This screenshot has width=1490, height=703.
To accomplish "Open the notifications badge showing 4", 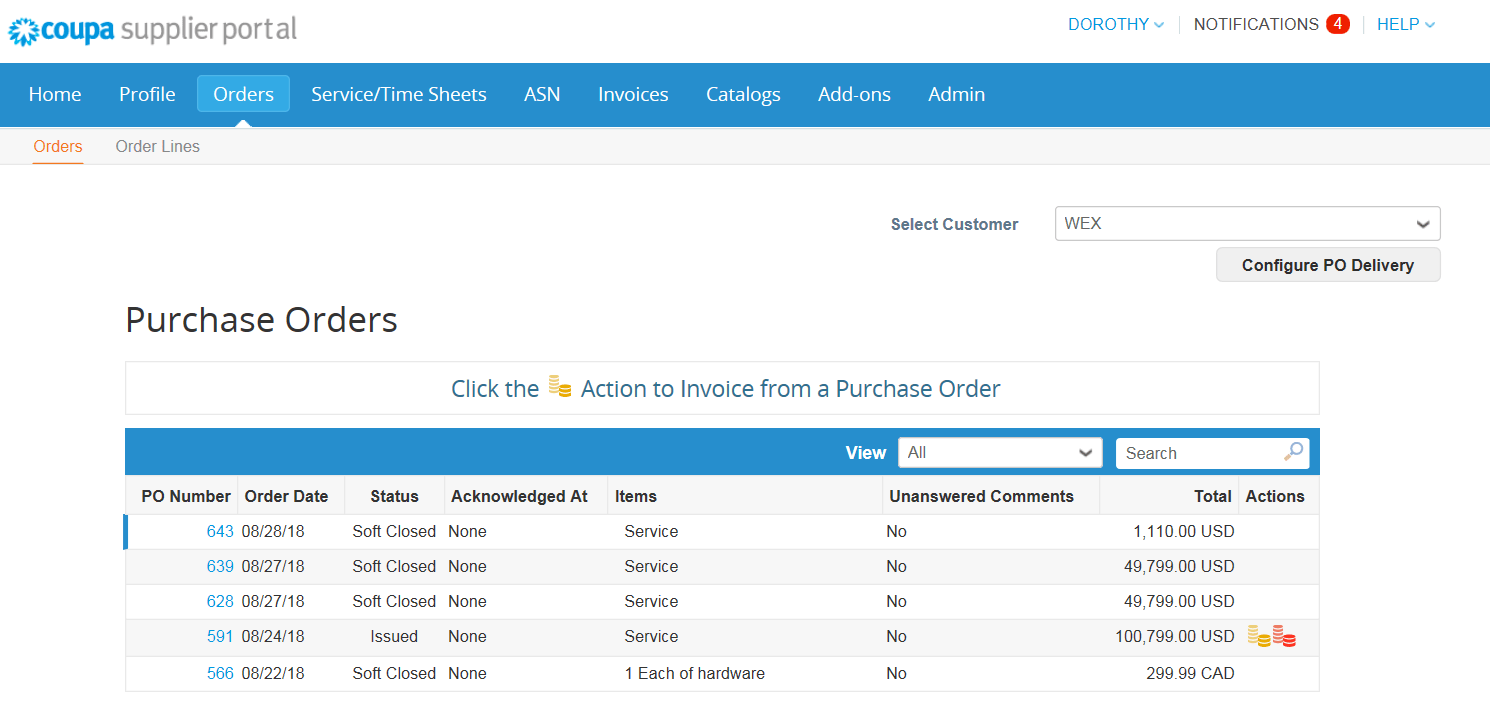I will [1338, 24].
